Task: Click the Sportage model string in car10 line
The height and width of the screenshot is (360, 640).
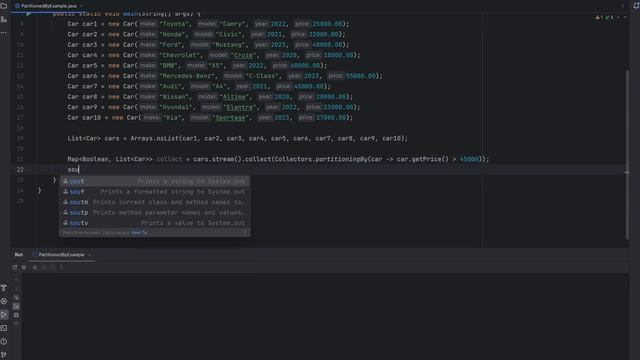Action: [x=231, y=118]
